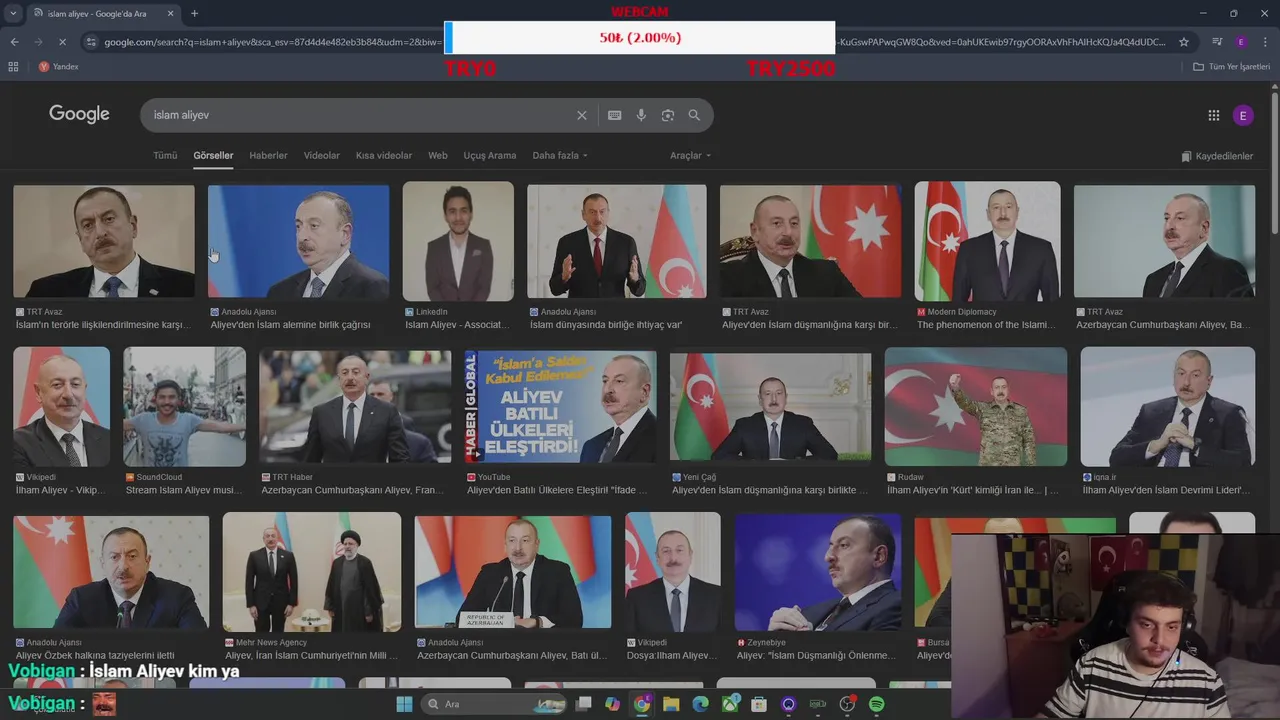The image size is (1280, 720).
Task: Open the Yandex bookmark
Action: (58, 66)
